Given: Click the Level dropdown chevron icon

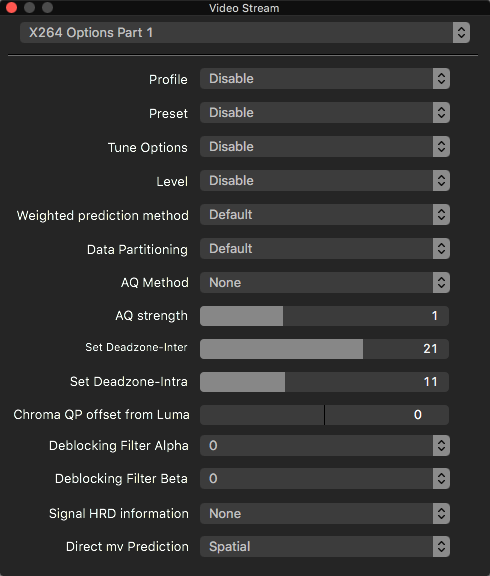Looking at the screenshot, I should pyautogui.click(x=441, y=181).
